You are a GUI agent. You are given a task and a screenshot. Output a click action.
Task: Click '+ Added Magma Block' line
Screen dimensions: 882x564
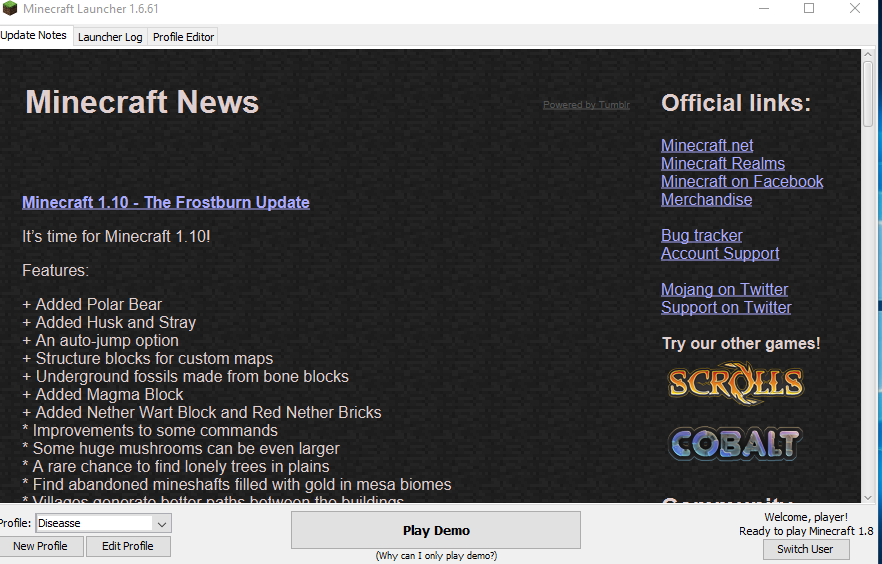(103, 394)
